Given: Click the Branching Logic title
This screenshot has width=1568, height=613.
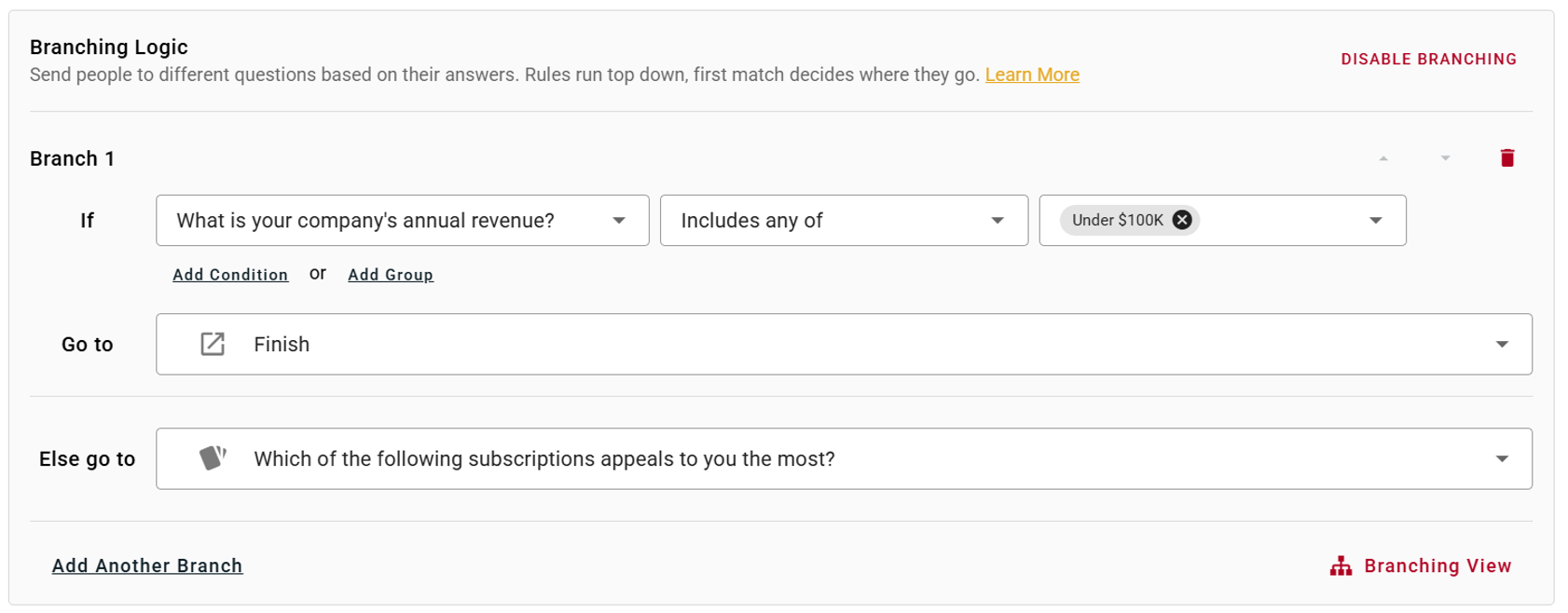Looking at the screenshot, I should pyautogui.click(x=108, y=47).
